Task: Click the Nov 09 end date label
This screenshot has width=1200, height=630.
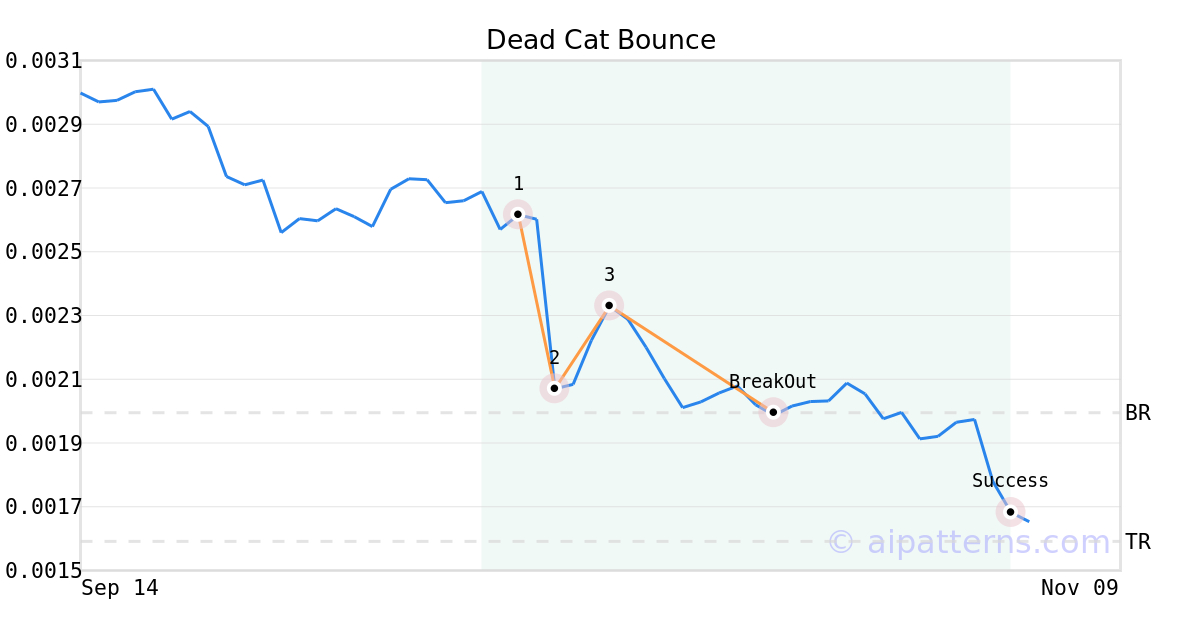Action: click(1079, 588)
